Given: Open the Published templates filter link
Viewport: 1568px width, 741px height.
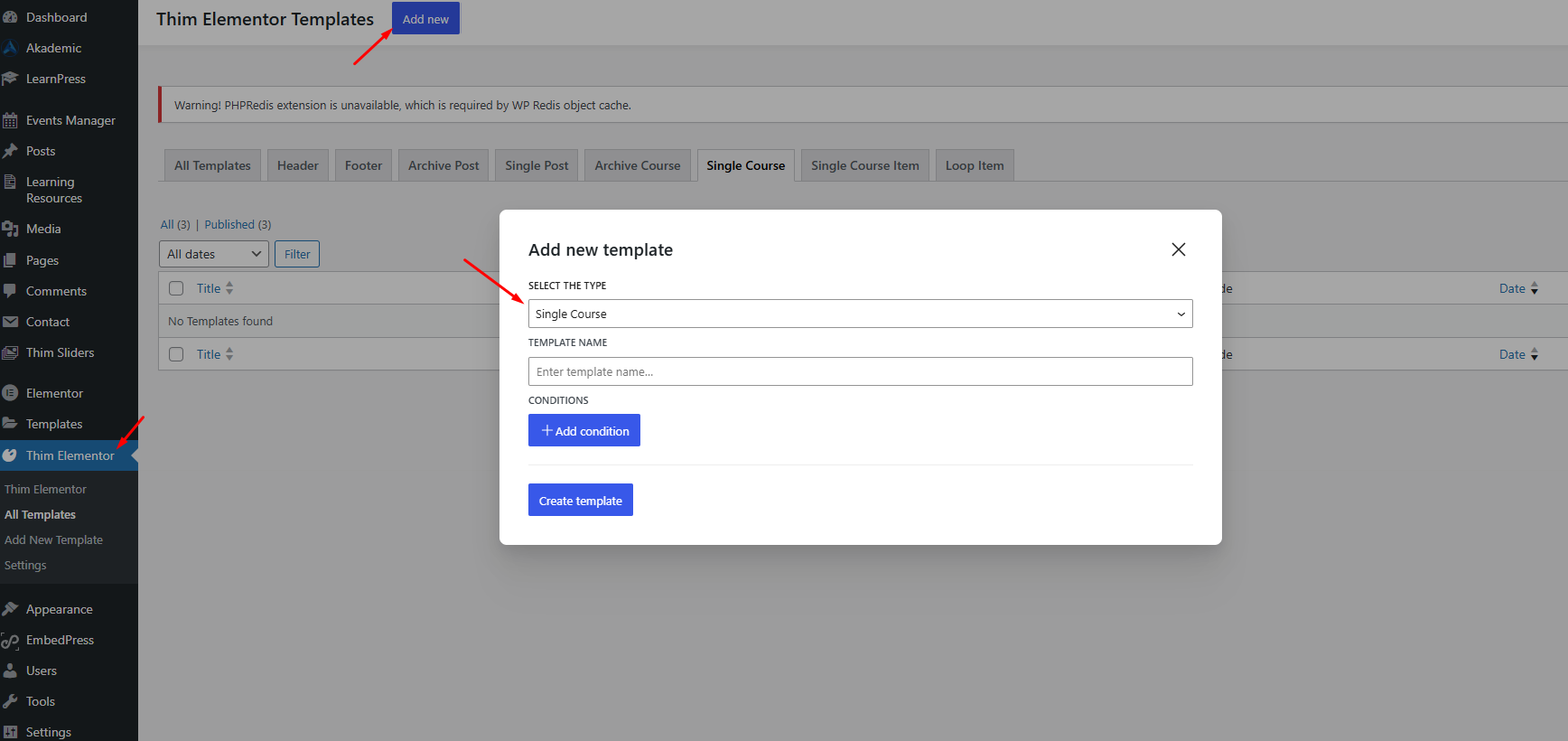Looking at the screenshot, I should tap(229, 224).
